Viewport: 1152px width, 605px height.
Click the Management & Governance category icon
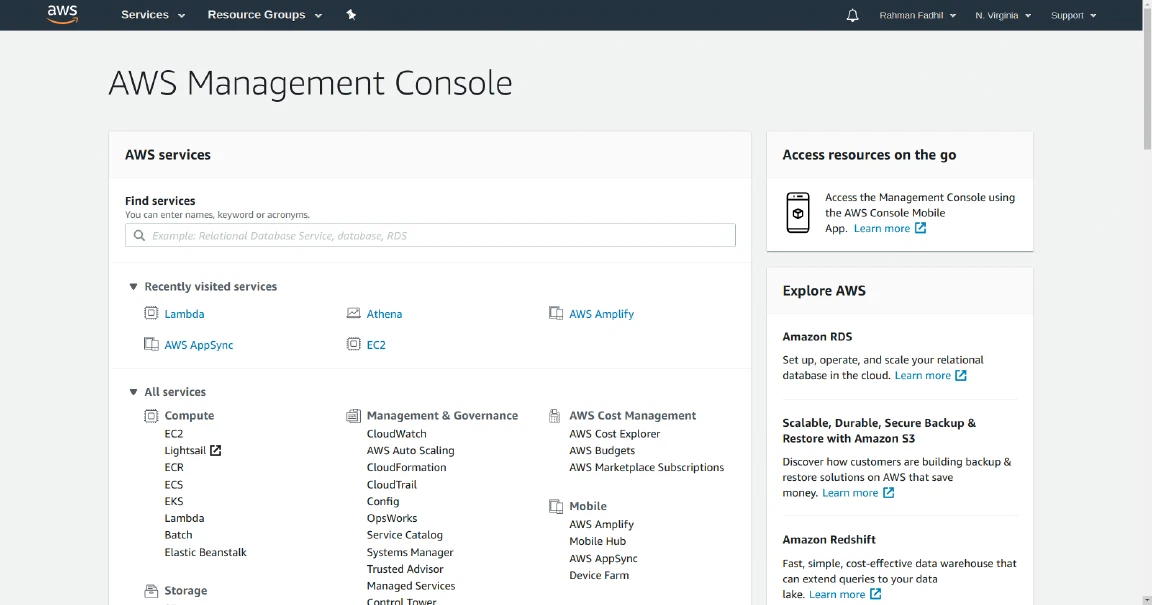click(x=353, y=415)
